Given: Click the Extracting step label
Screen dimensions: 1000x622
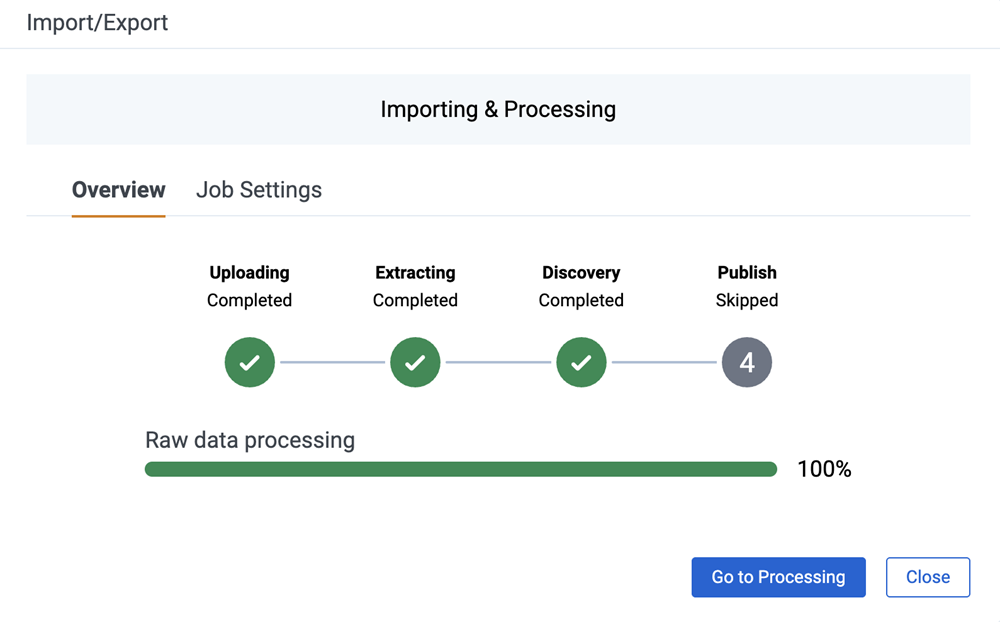Looking at the screenshot, I should click(415, 272).
